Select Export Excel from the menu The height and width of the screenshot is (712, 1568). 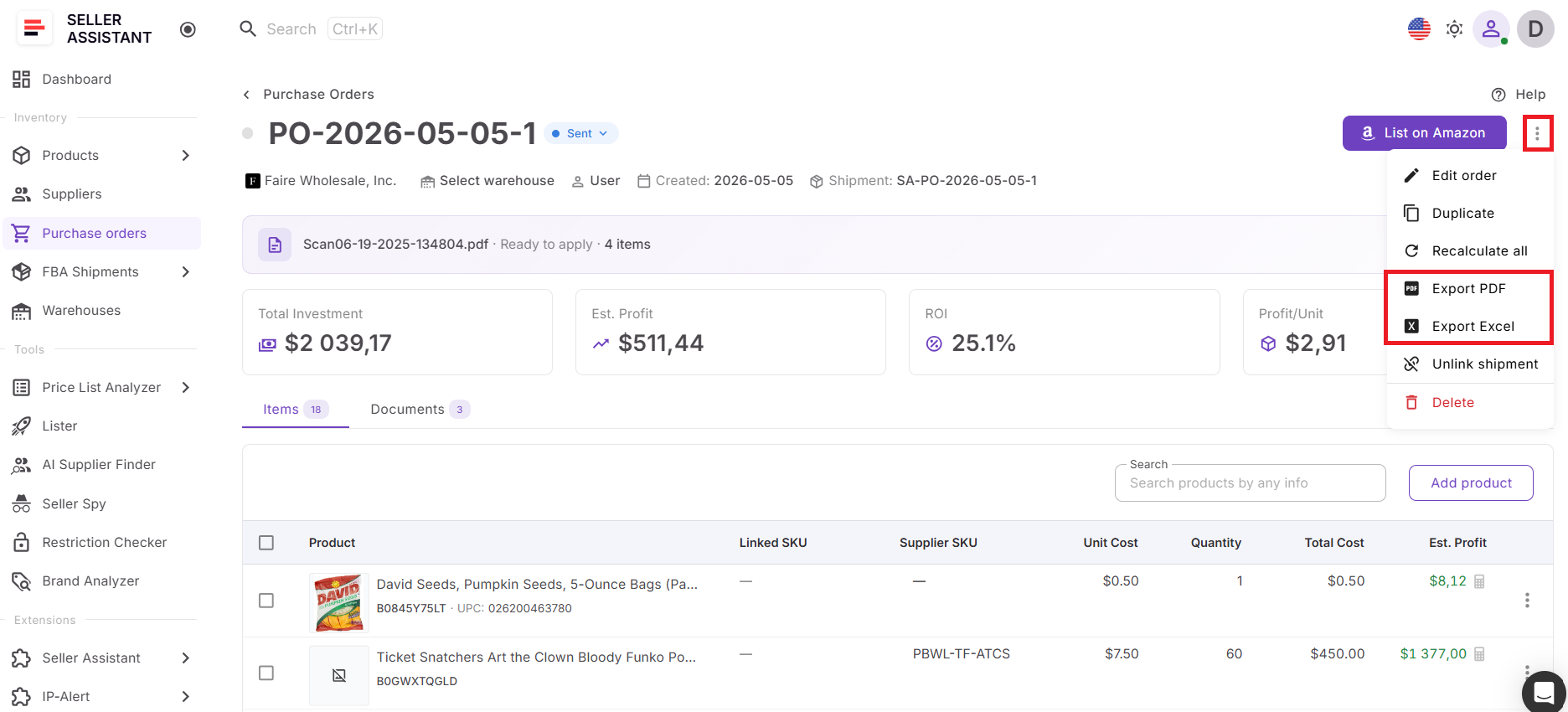pos(1470,326)
